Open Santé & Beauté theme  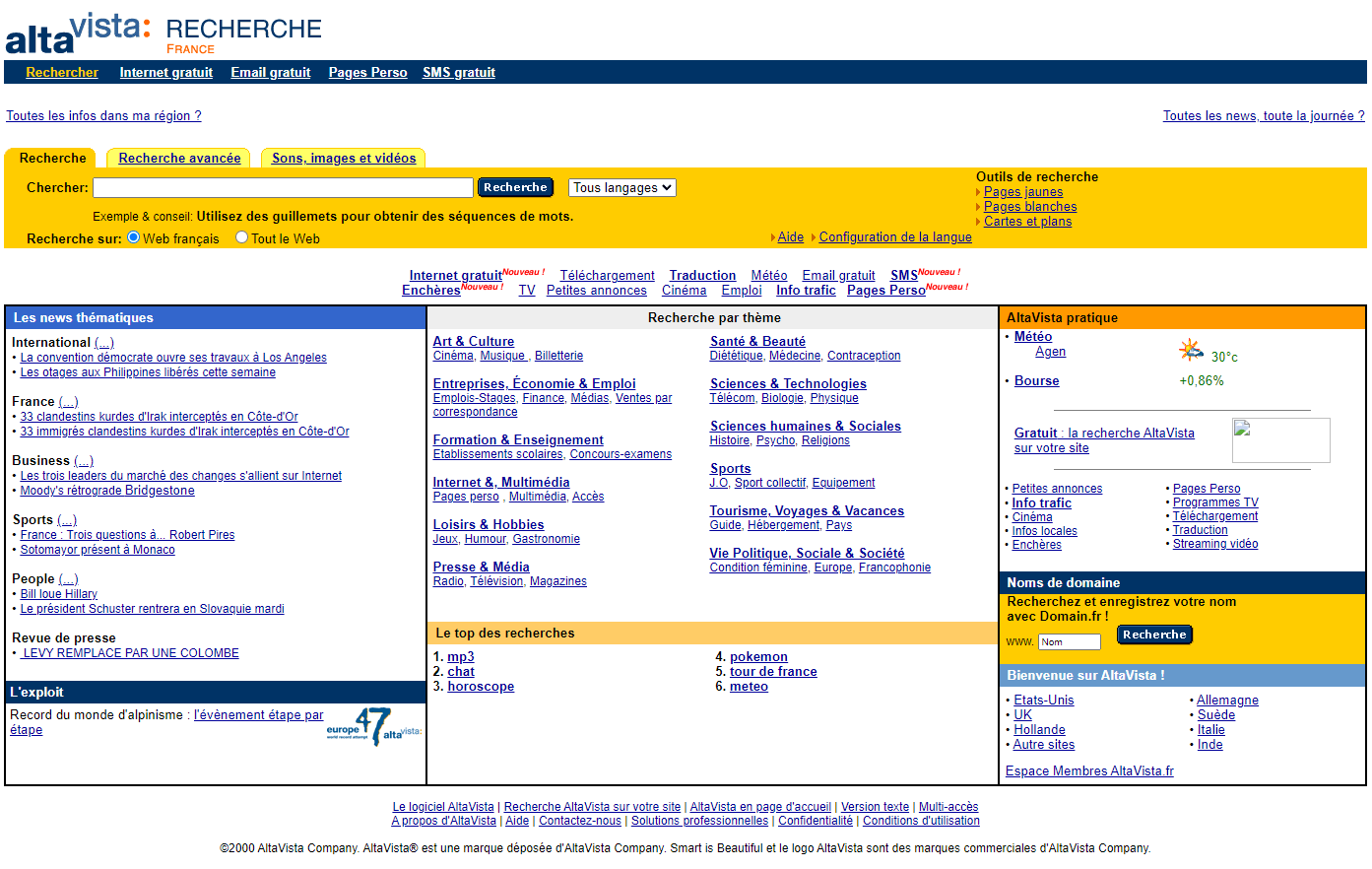tap(757, 341)
